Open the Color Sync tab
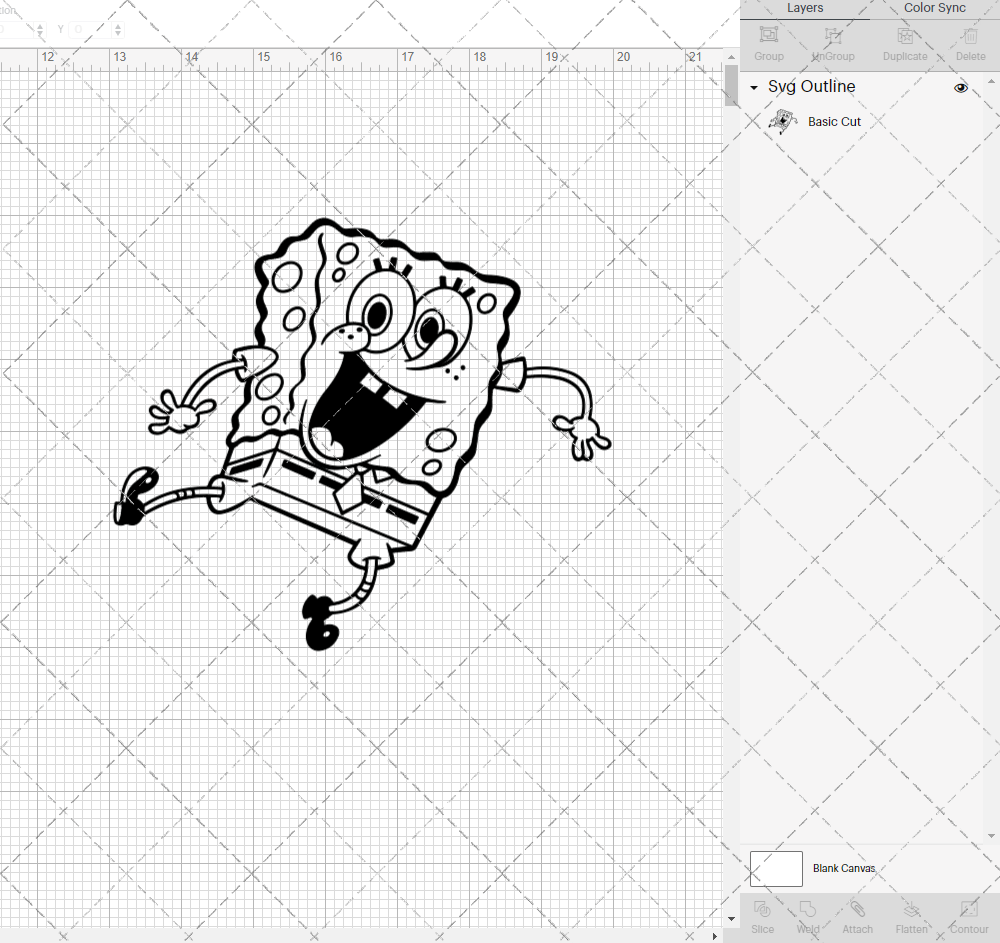The width and height of the screenshot is (1000, 943). pos(934,8)
